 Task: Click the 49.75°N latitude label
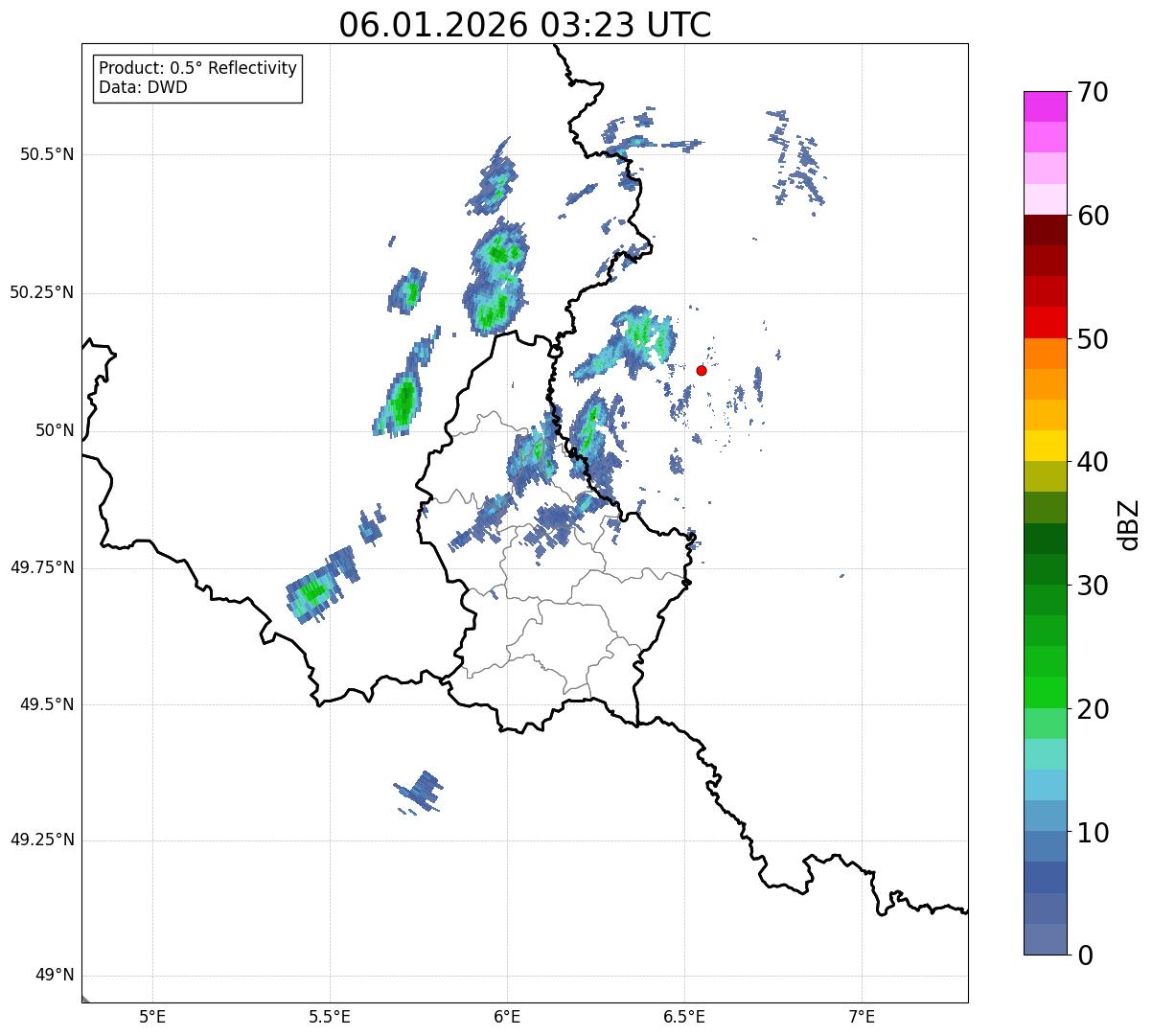[42, 567]
